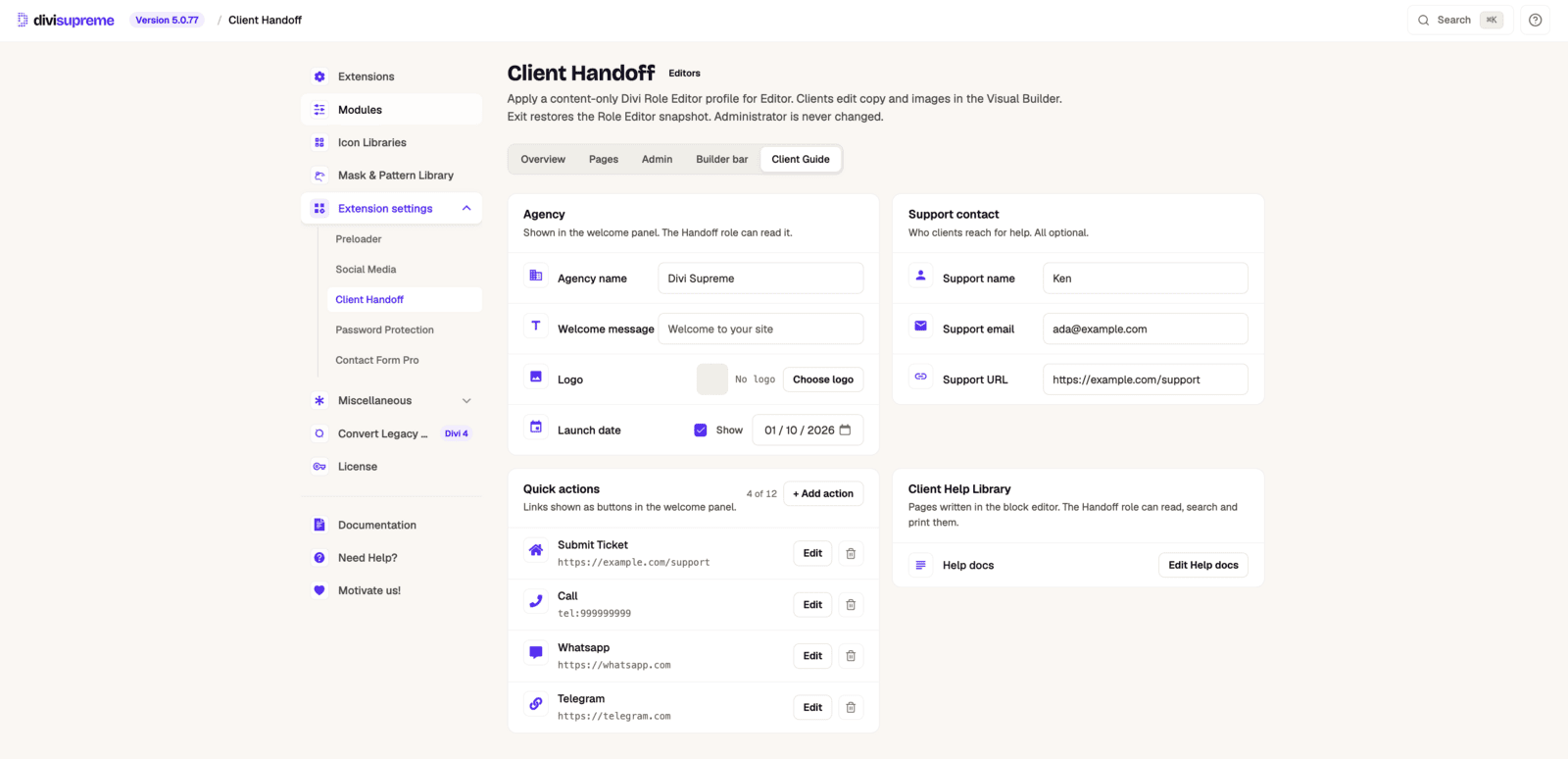Viewport: 1568px width, 759px height.
Task: Click the Choose logo button
Action: (823, 379)
